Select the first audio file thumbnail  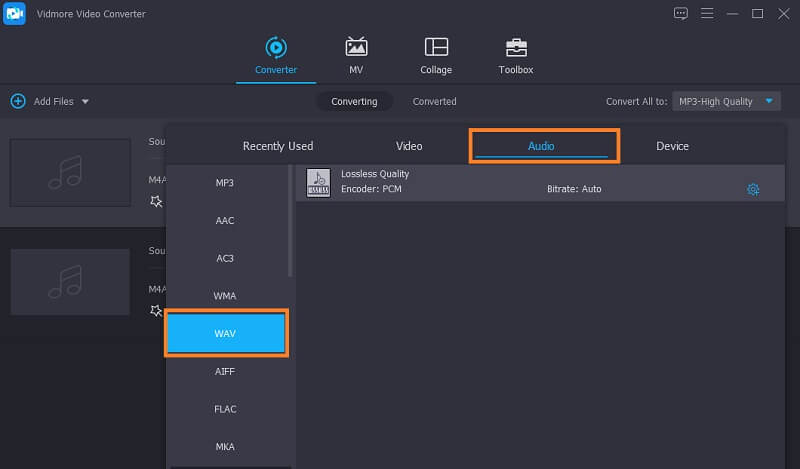pos(70,172)
